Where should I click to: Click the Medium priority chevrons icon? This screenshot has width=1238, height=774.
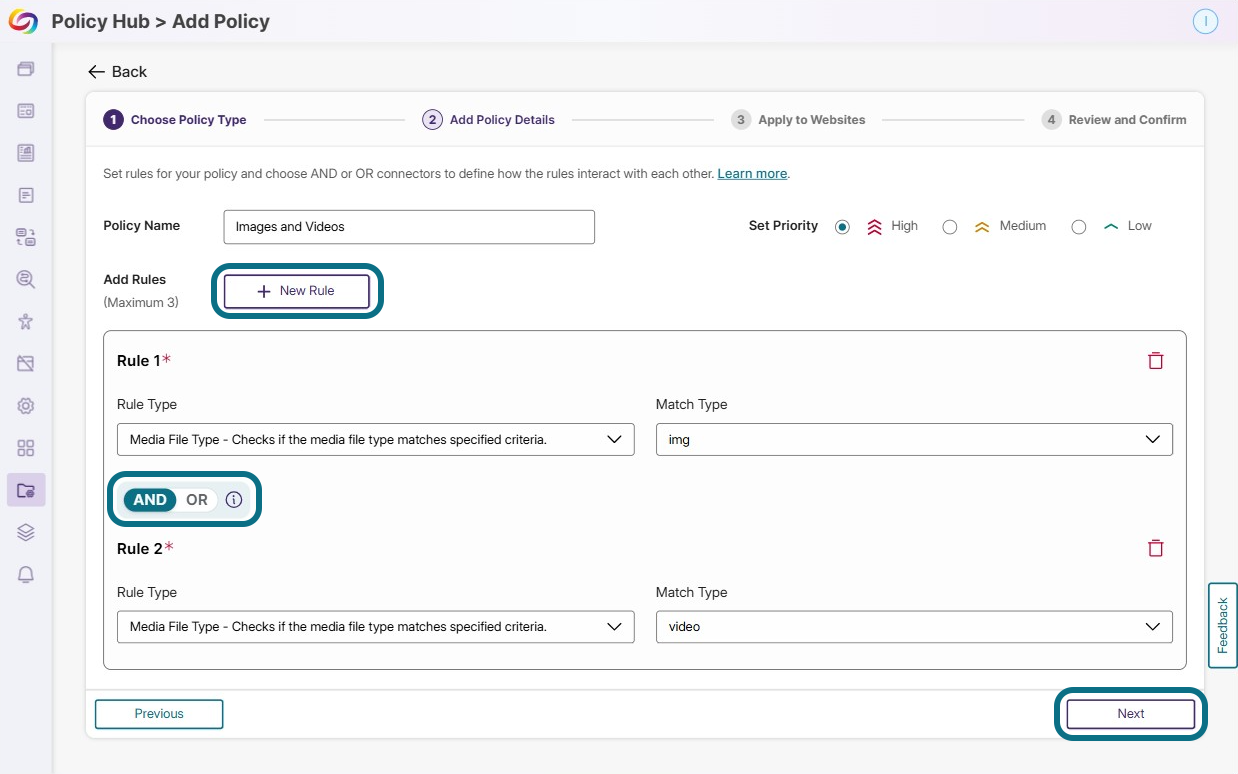pos(982,227)
